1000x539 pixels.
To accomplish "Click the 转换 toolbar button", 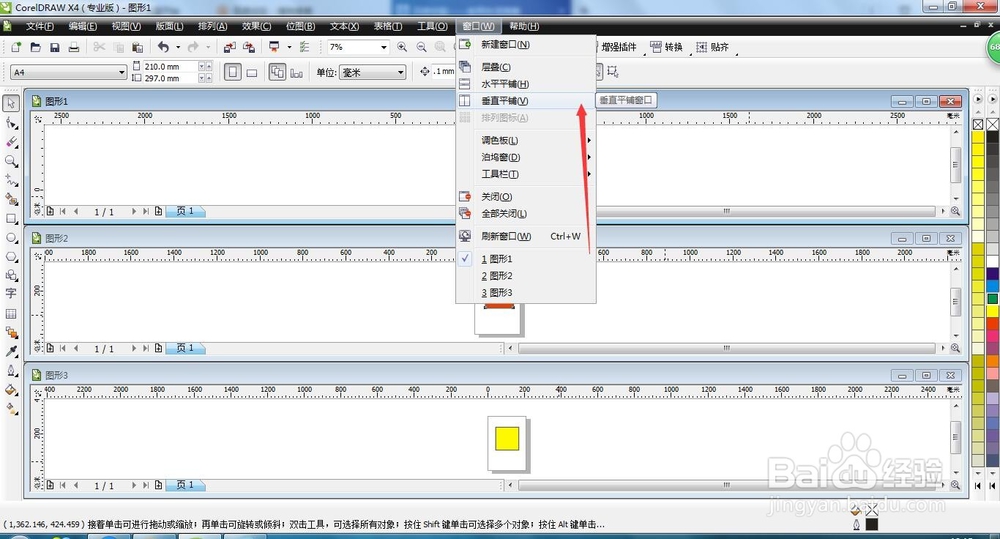I will [666, 47].
